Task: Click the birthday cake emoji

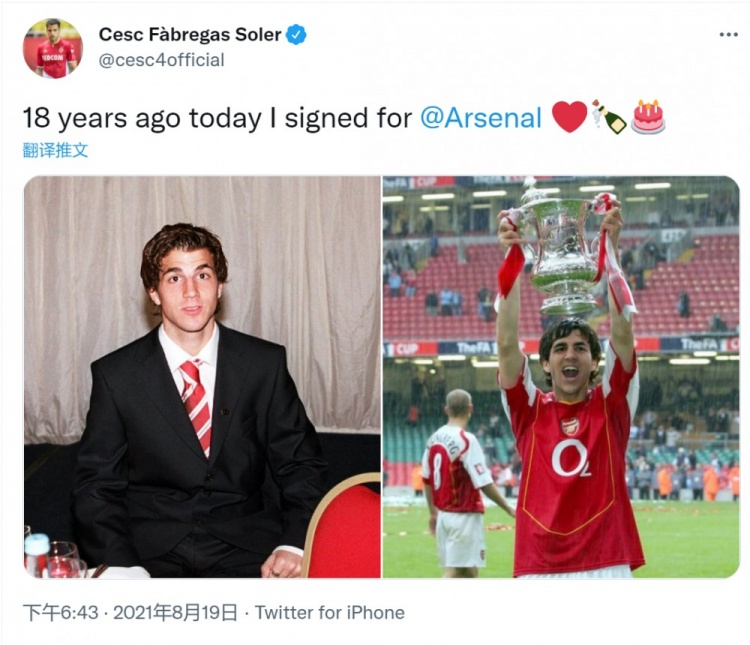Action: [x=648, y=117]
